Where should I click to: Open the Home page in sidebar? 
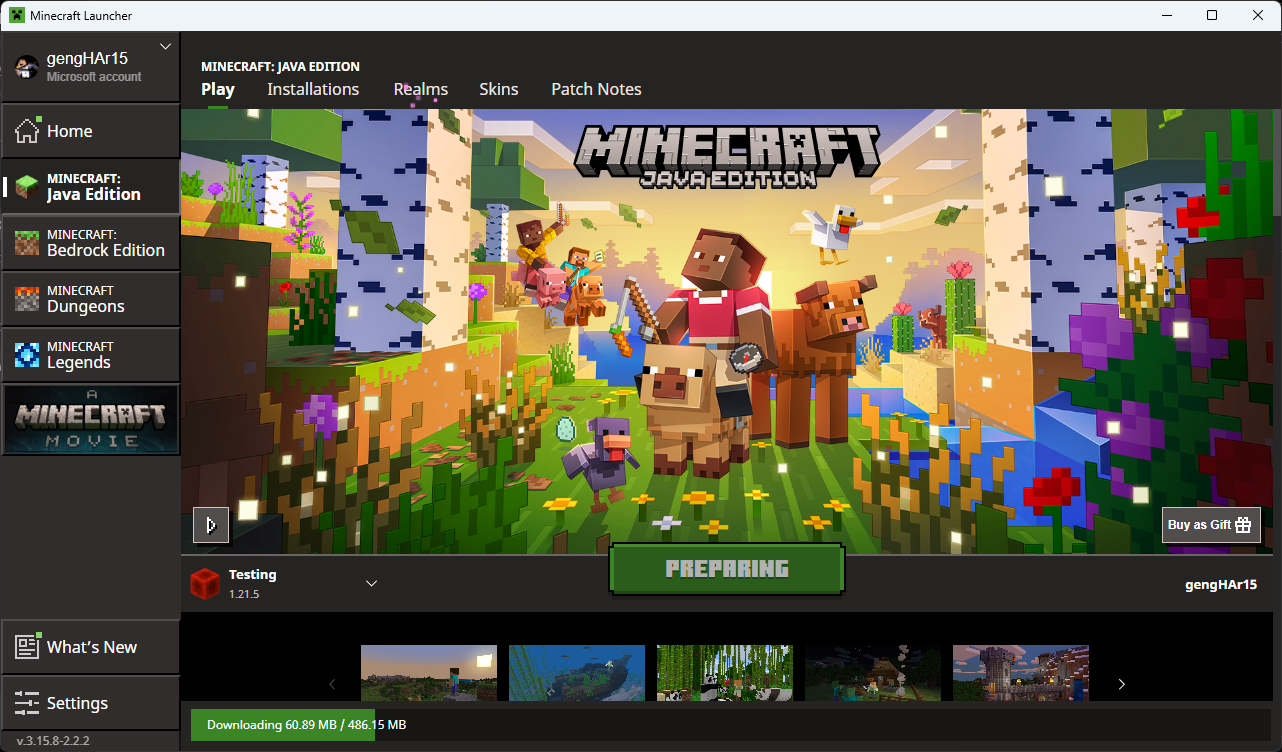[90, 130]
